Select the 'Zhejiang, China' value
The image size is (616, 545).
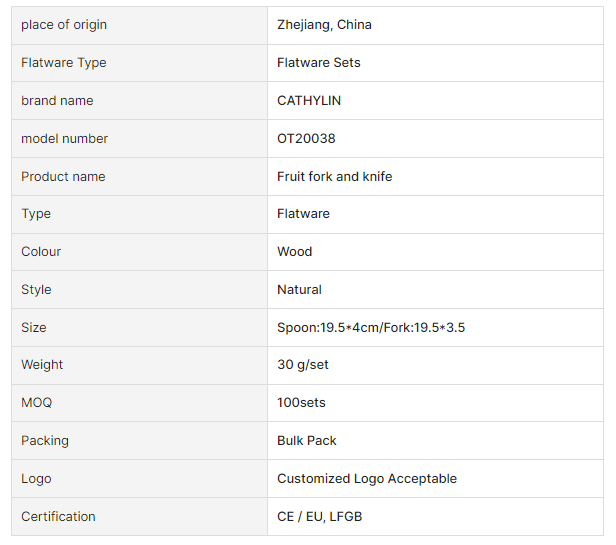coord(324,25)
